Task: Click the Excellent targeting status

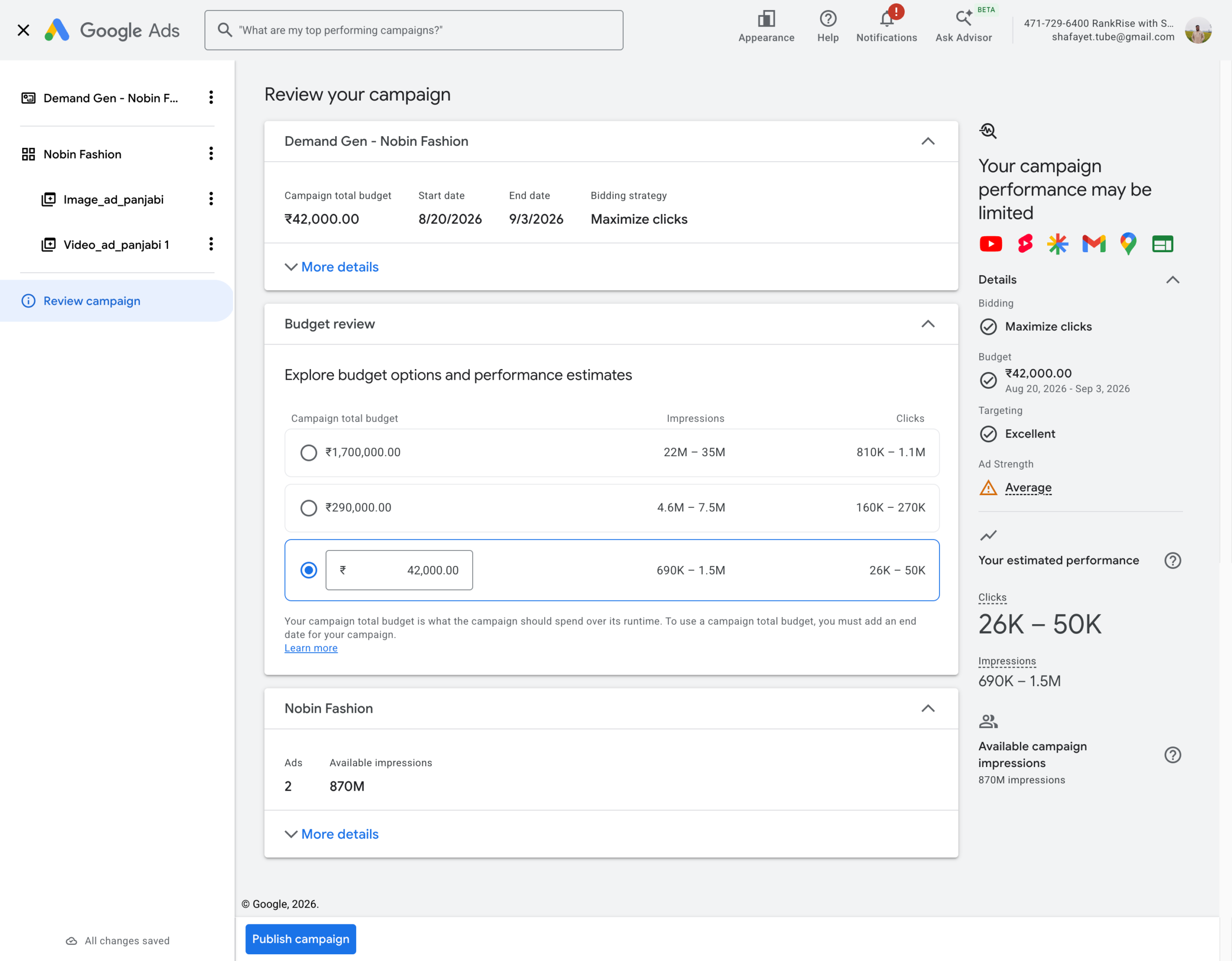Action: 1029,434
